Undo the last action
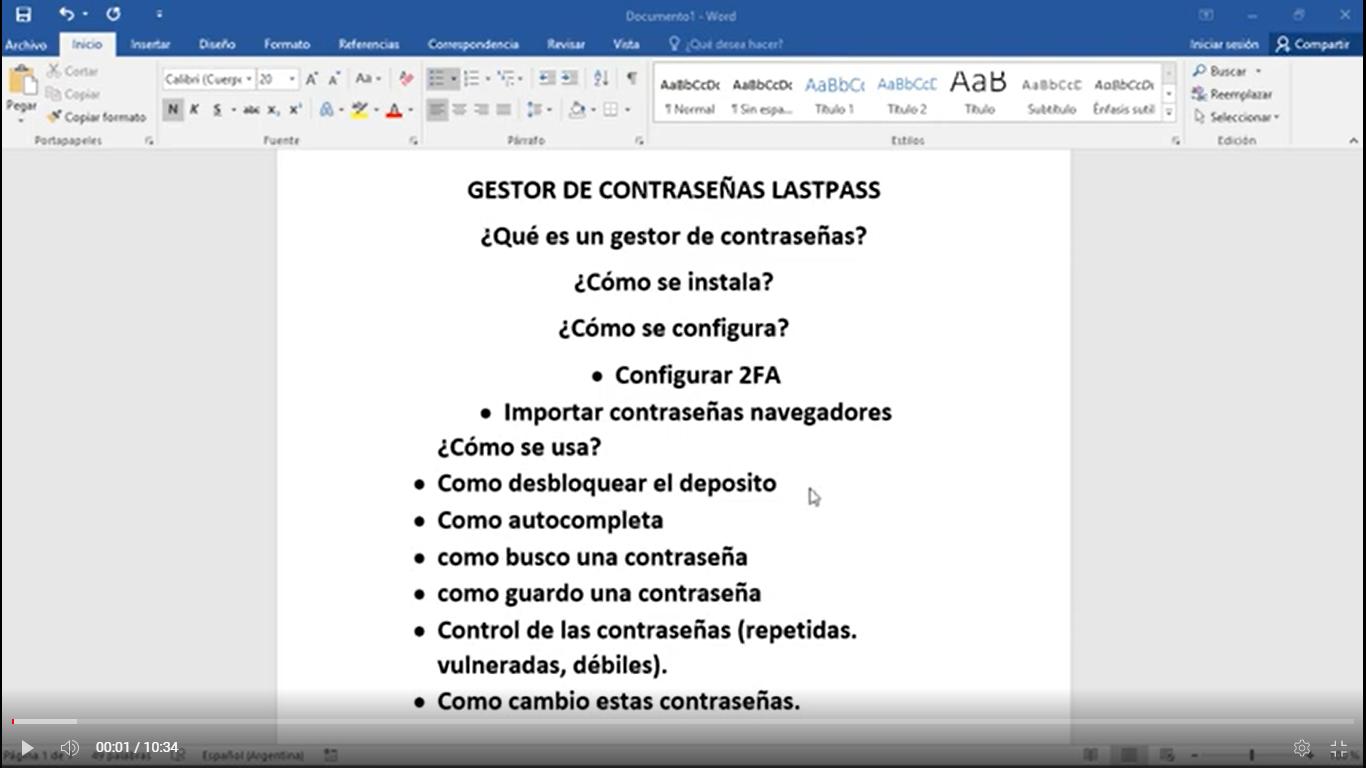The image size is (1366, 768). (66, 14)
